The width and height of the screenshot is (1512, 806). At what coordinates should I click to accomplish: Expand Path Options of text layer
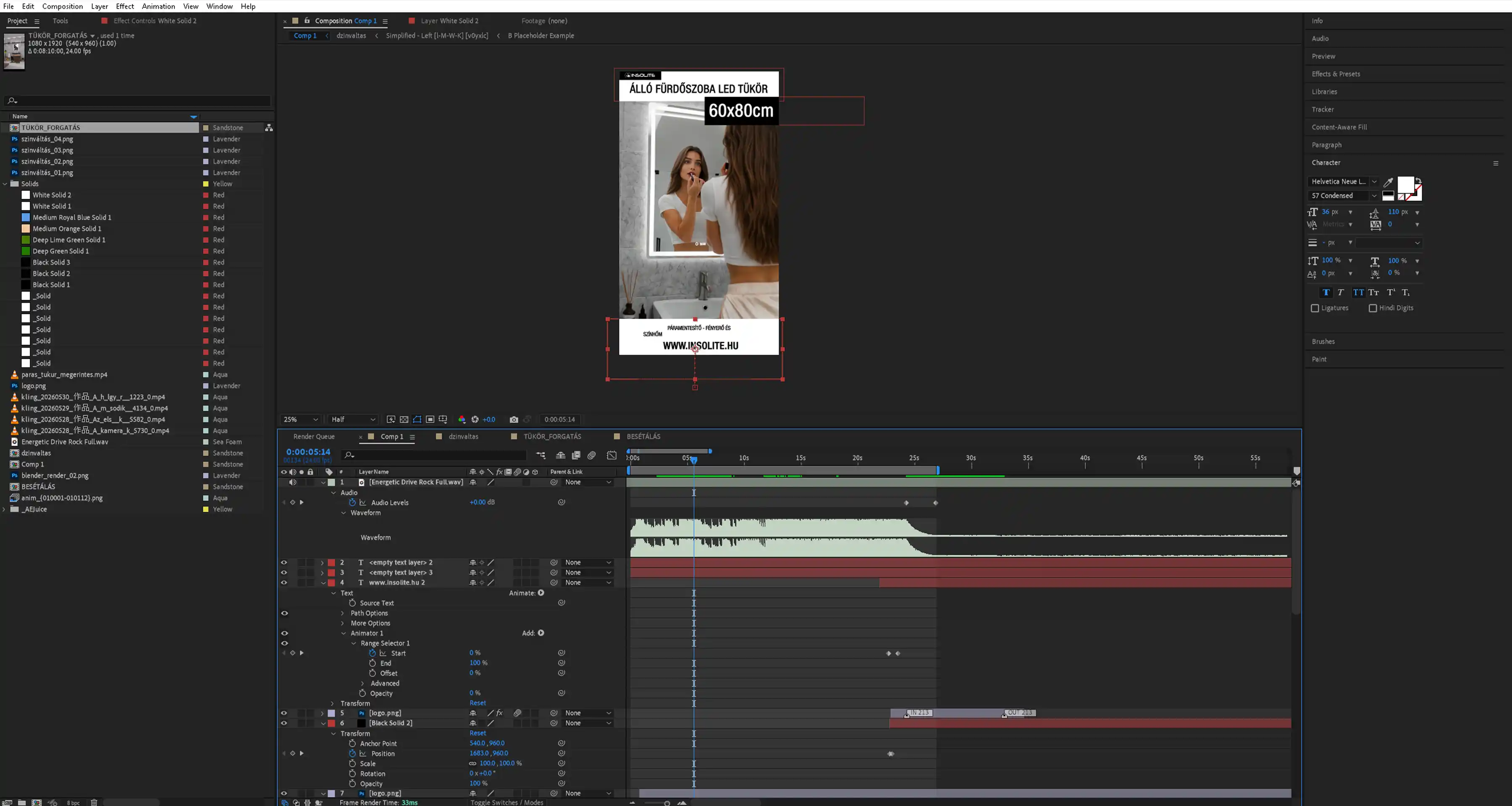(x=344, y=614)
